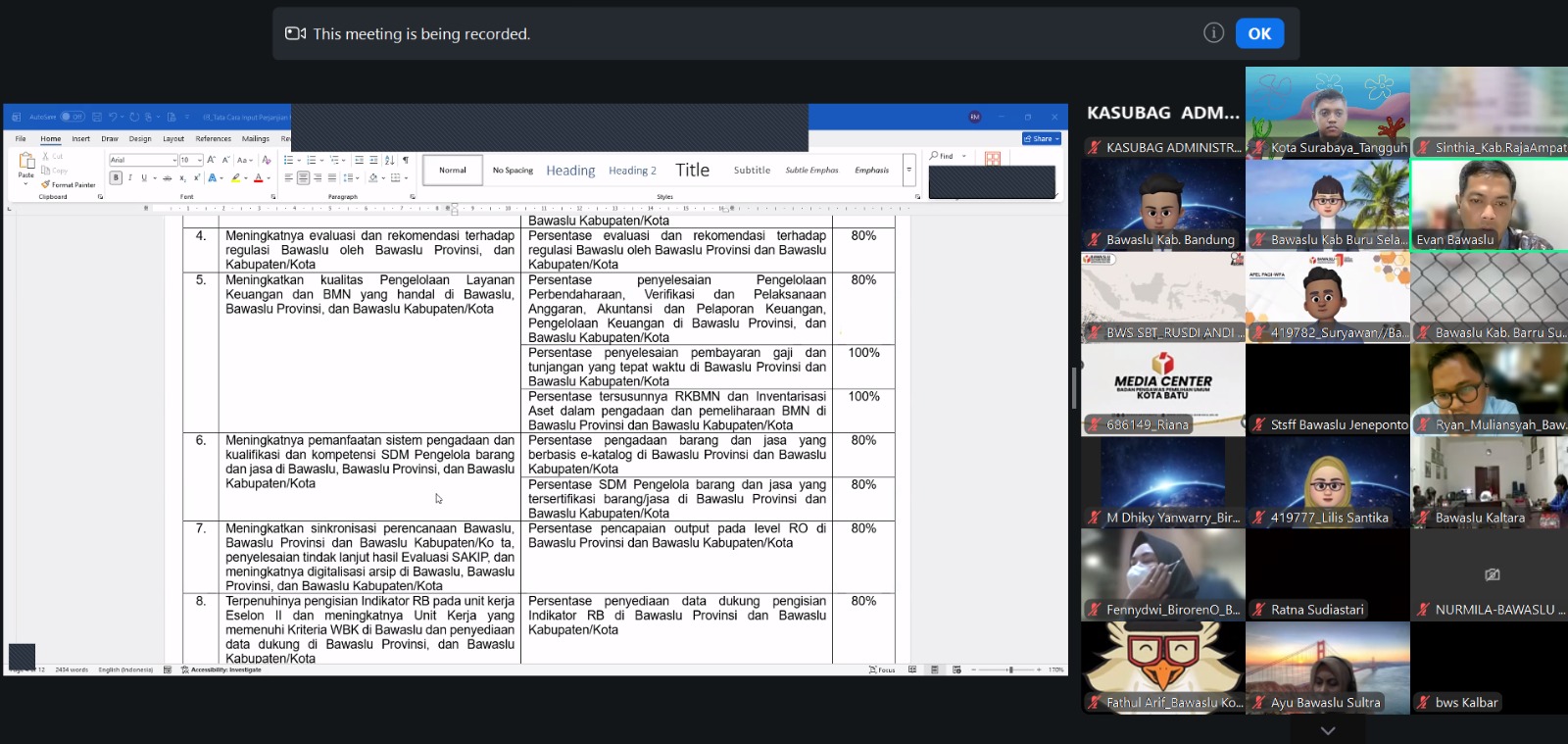Click OK on the recording notice
This screenshot has width=1568, height=744.
pos(1259,33)
